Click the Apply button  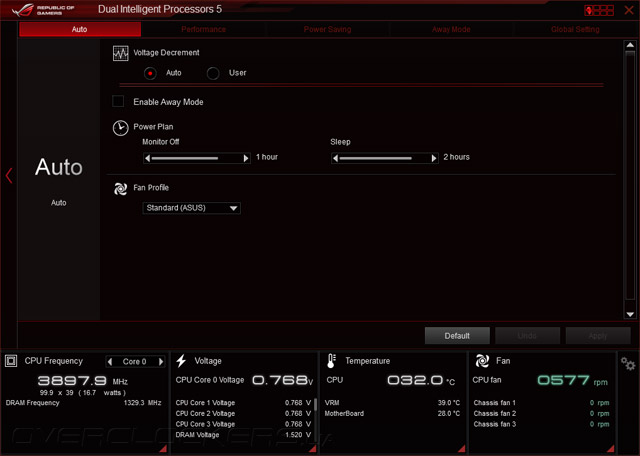598,336
